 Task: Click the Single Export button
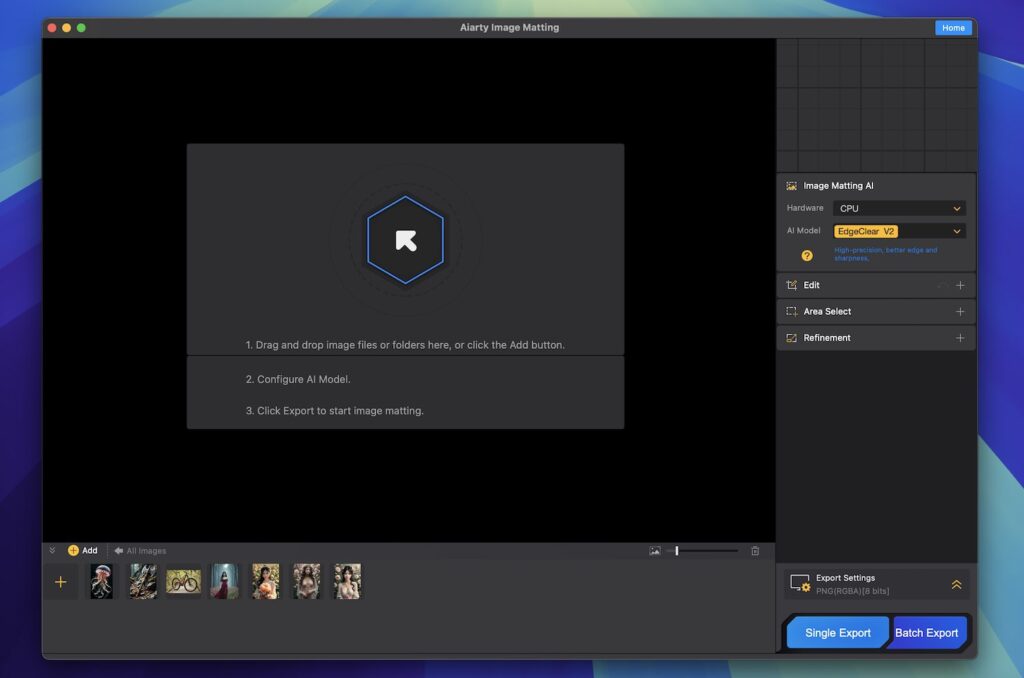837,632
